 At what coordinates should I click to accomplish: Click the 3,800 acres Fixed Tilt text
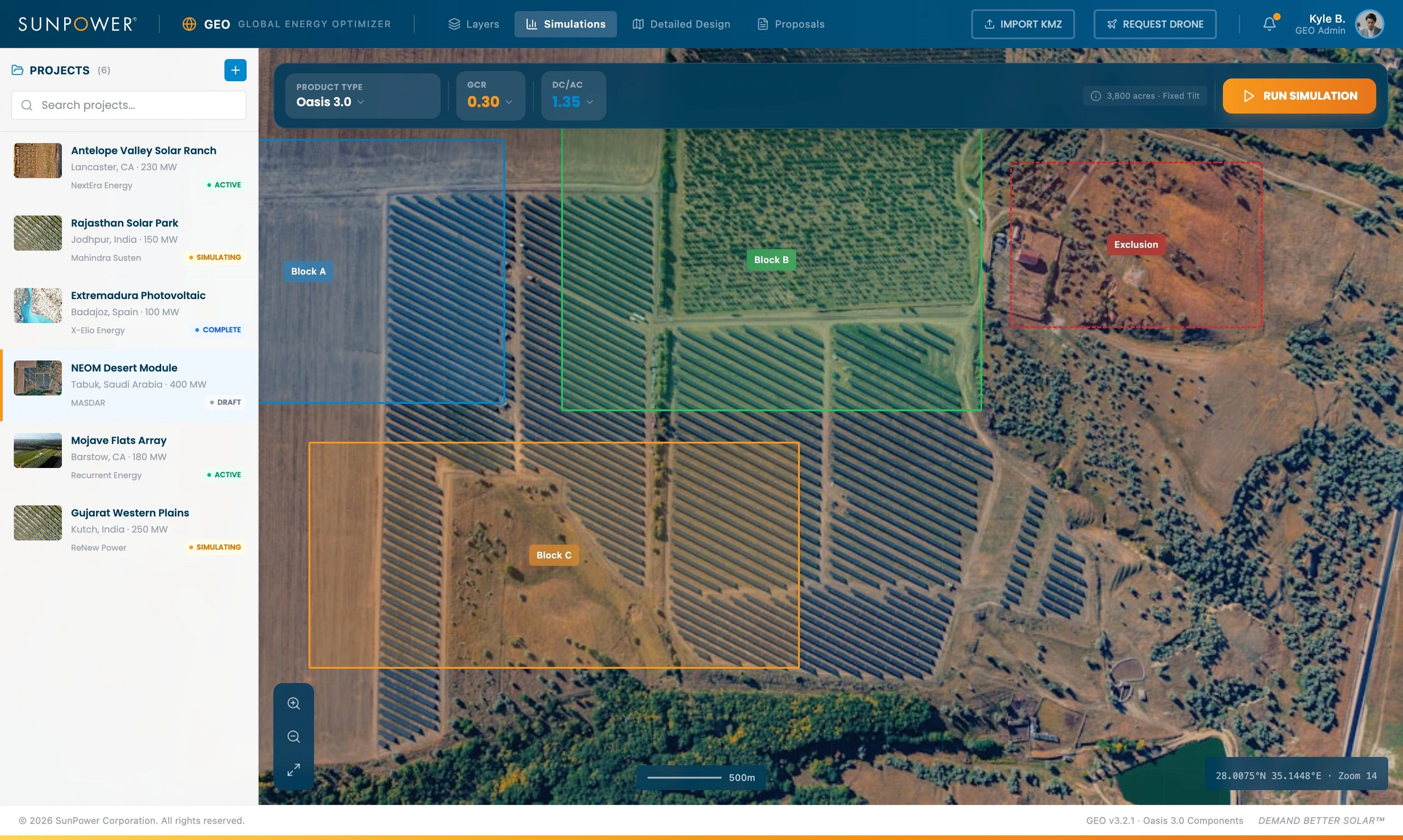click(x=1153, y=96)
